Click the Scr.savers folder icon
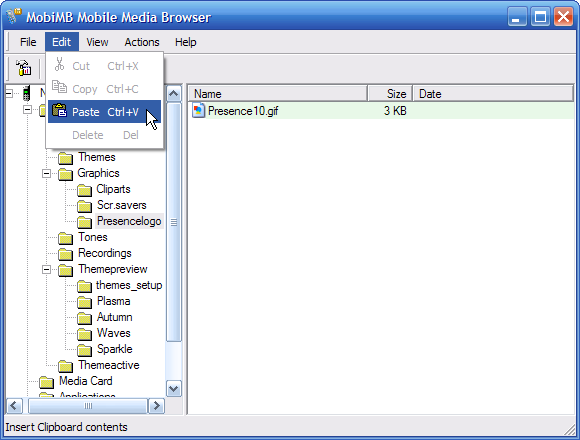This screenshot has height=440, width=580. click(84, 206)
